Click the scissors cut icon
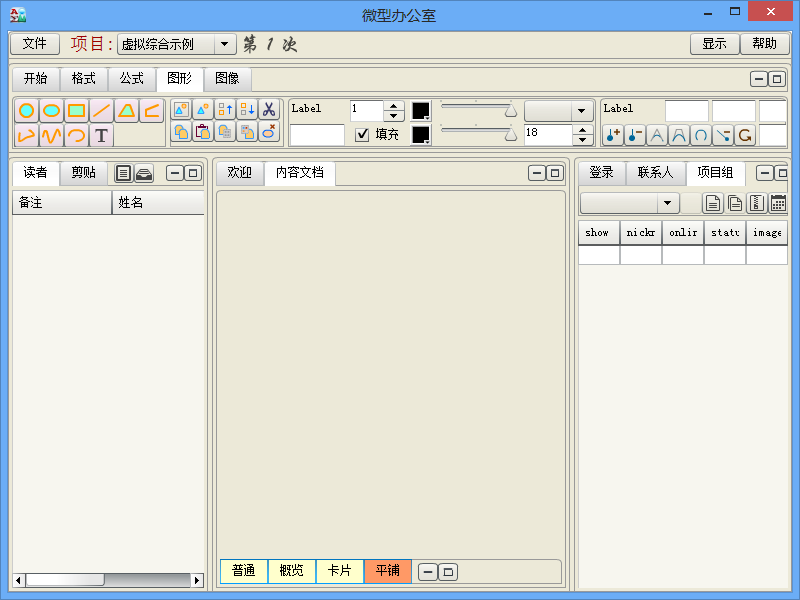Viewport: 800px width, 600px height. click(269, 109)
